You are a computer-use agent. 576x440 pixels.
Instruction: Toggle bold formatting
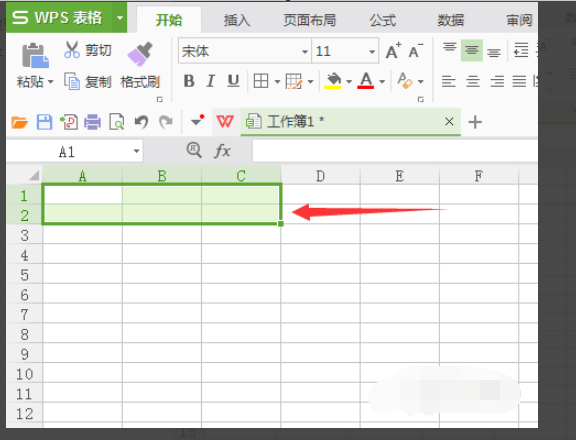189,81
